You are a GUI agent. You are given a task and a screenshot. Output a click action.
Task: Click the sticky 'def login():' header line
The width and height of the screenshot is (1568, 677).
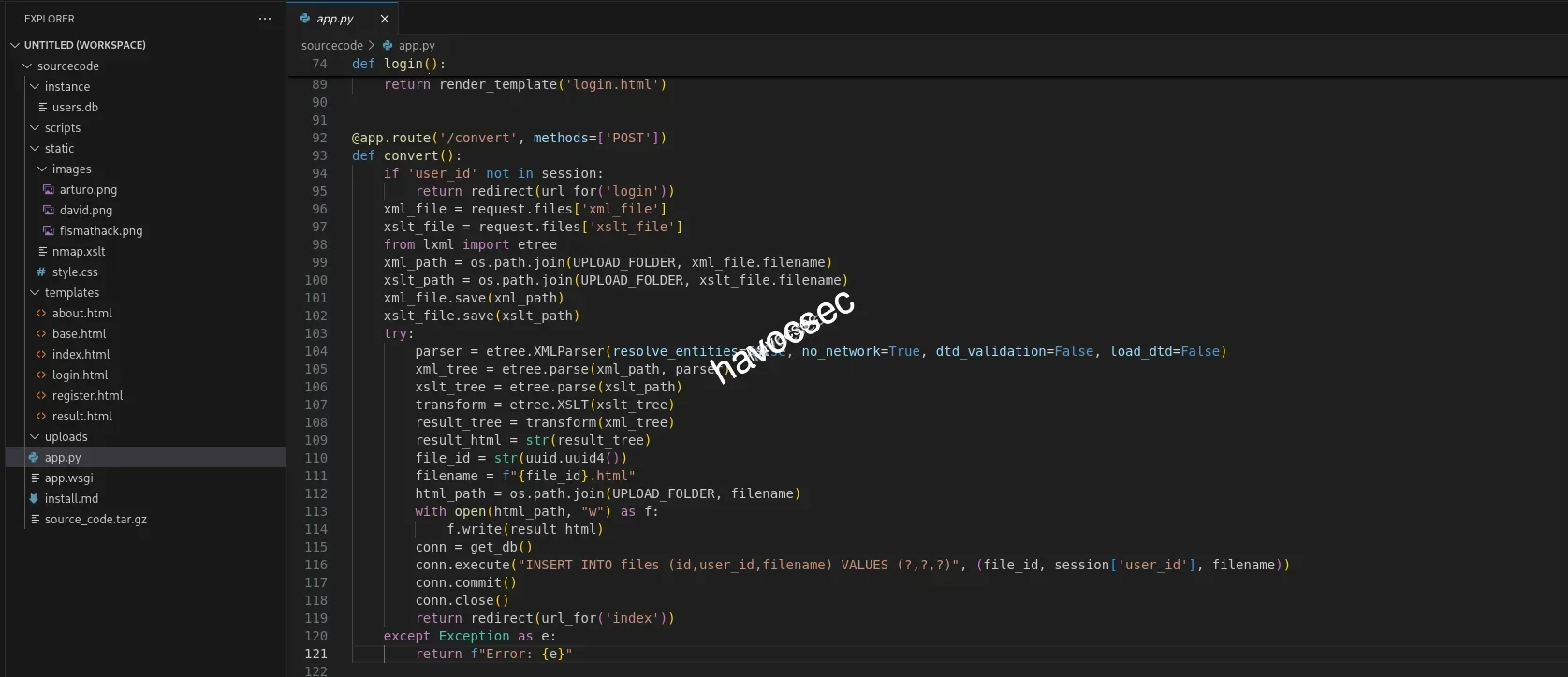pos(399,64)
